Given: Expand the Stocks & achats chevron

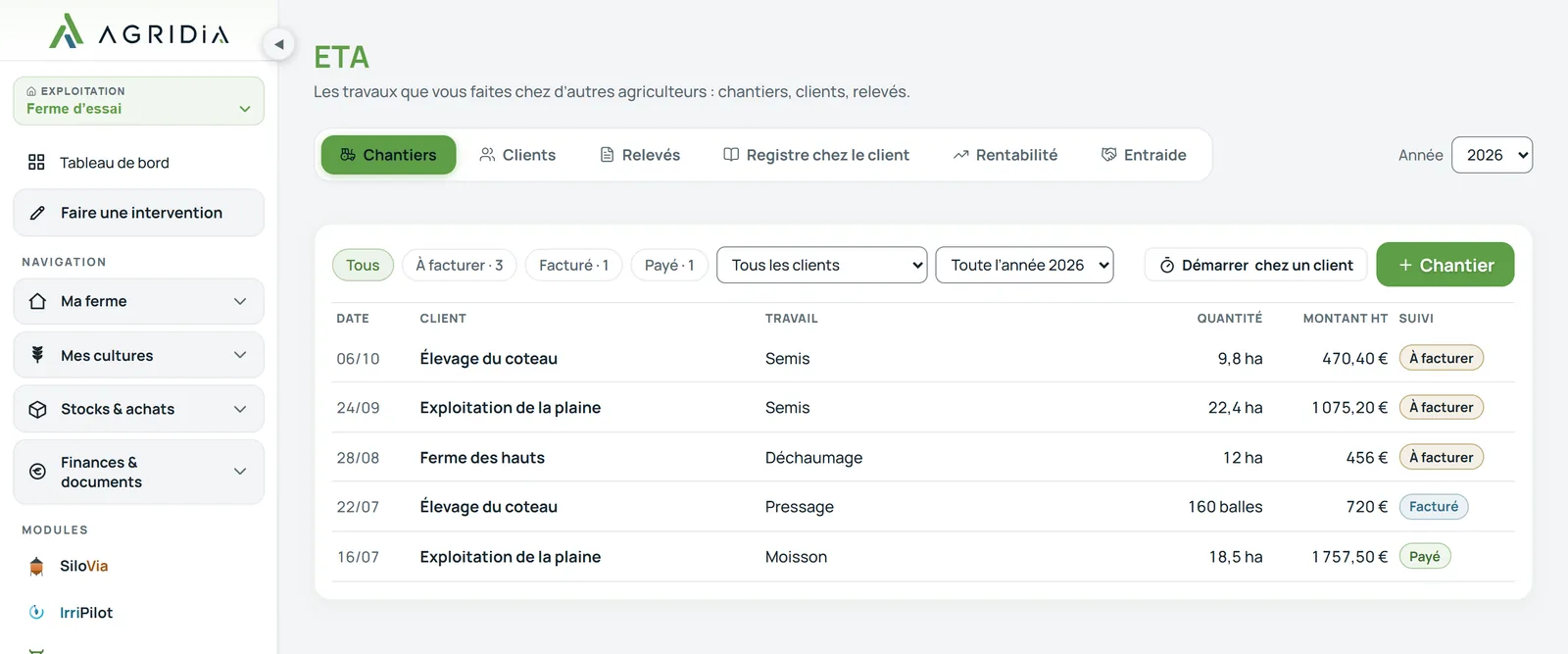Looking at the screenshot, I should [x=240, y=409].
